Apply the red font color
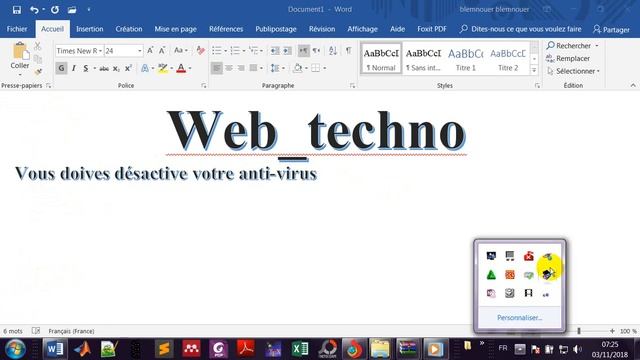Viewport: 640px width, 360px height. pos(181,68)
